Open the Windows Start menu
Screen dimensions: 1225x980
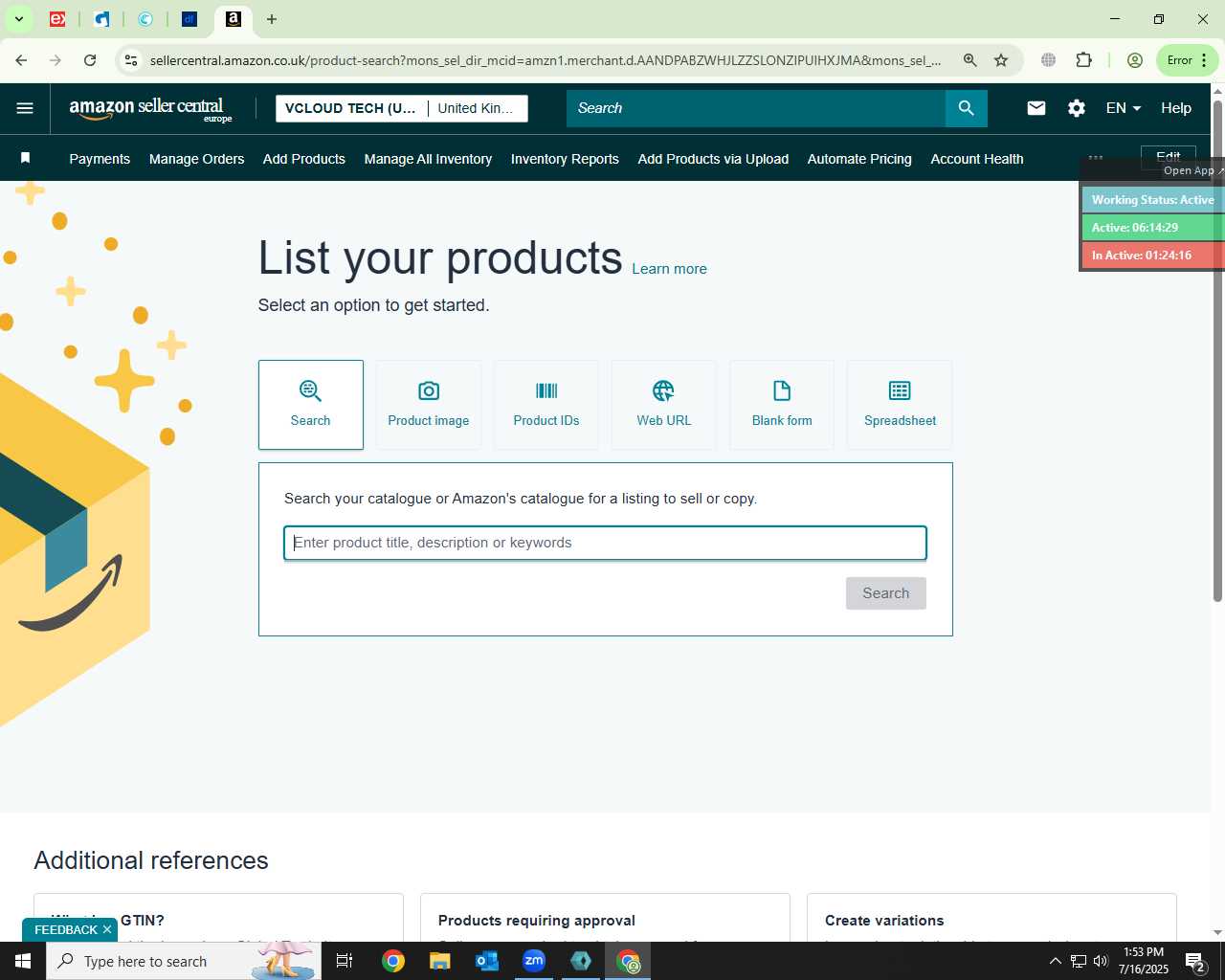[x=23, y=961]
